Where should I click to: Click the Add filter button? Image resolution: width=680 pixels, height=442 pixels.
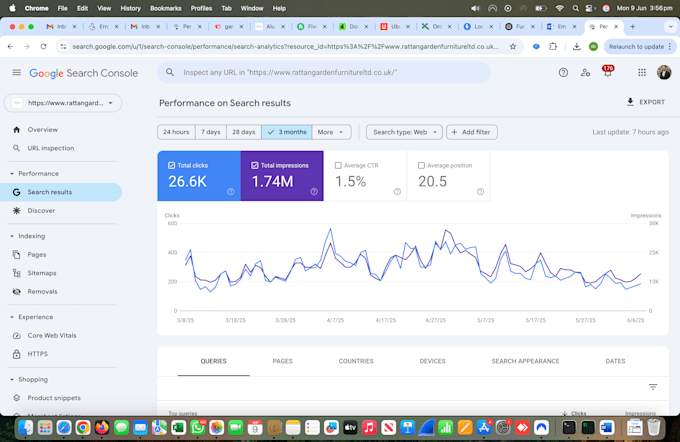472,132
